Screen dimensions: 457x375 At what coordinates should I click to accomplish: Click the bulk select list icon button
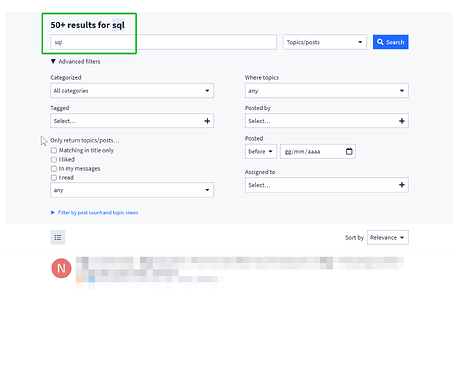tap(58, 237)
